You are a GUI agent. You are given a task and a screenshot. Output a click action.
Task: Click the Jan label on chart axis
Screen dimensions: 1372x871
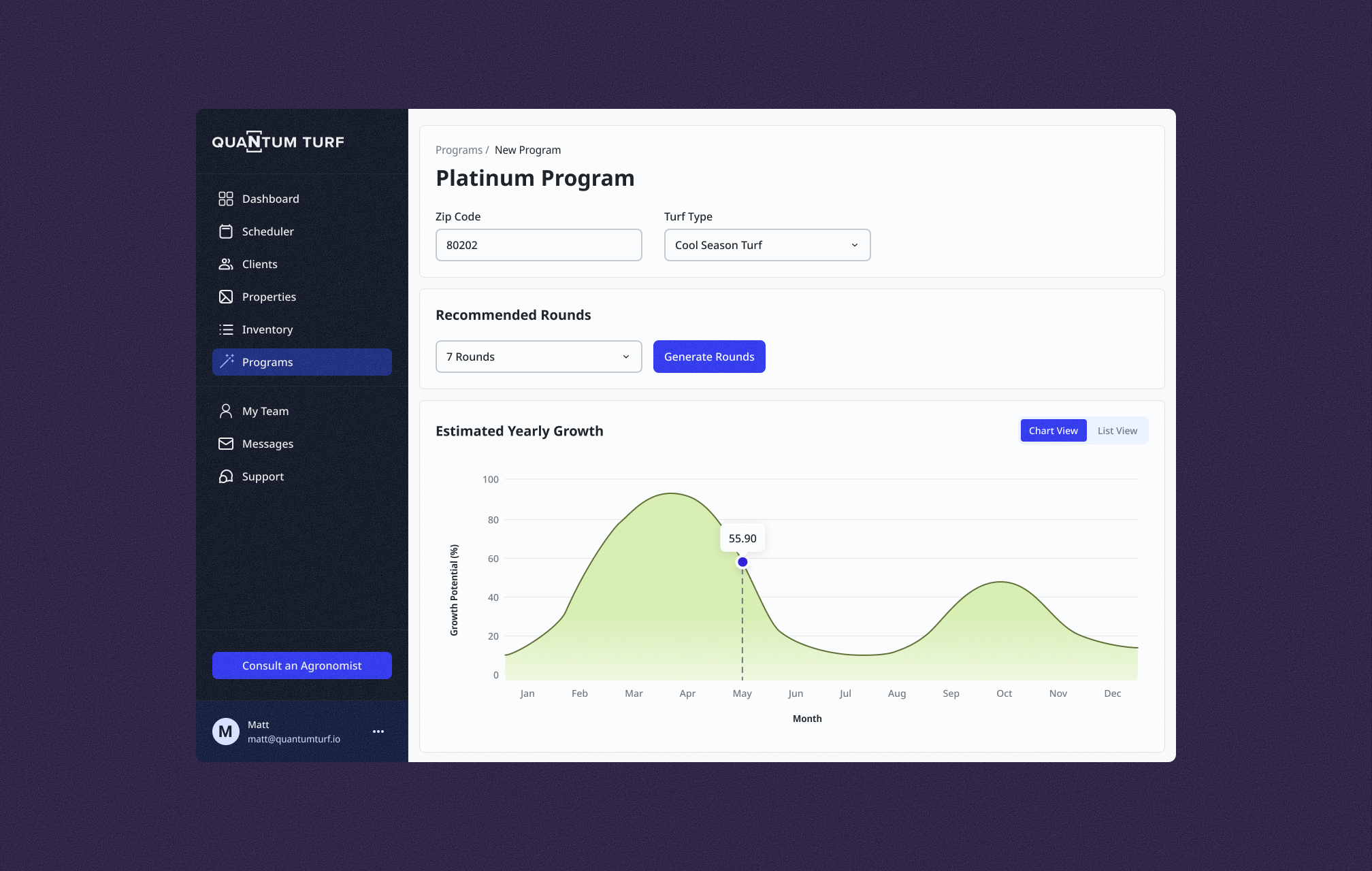527,693
